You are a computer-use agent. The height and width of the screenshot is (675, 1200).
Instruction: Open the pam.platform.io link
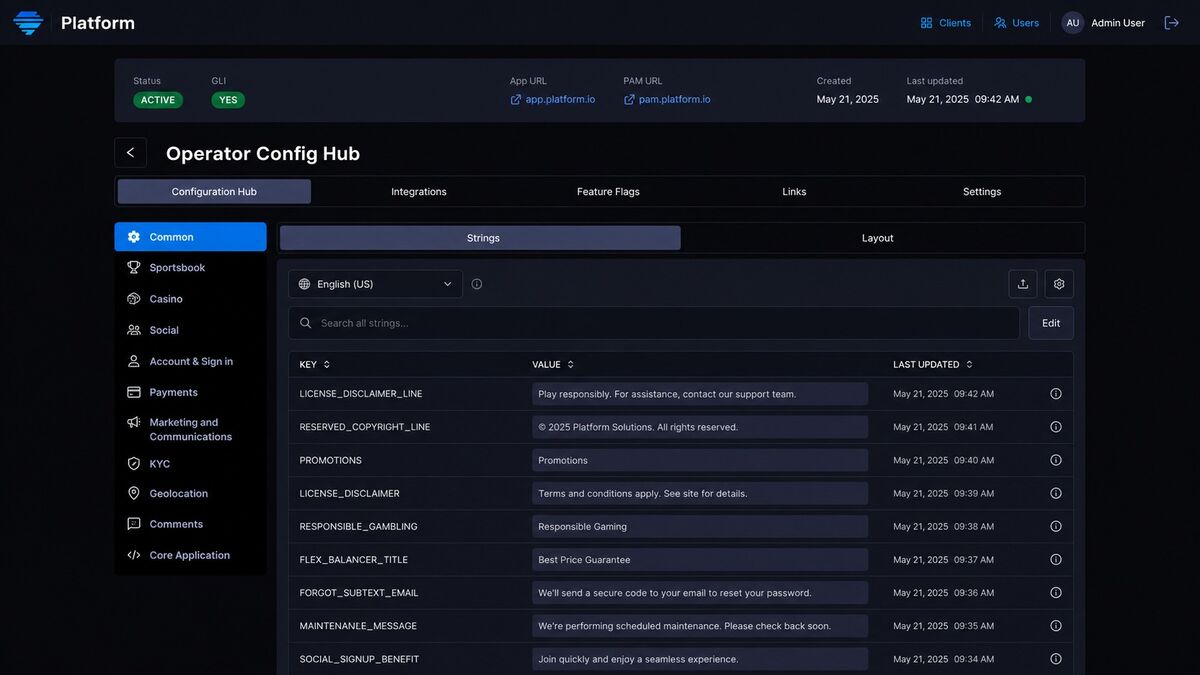pyautogui.click(x=667, y=100)
